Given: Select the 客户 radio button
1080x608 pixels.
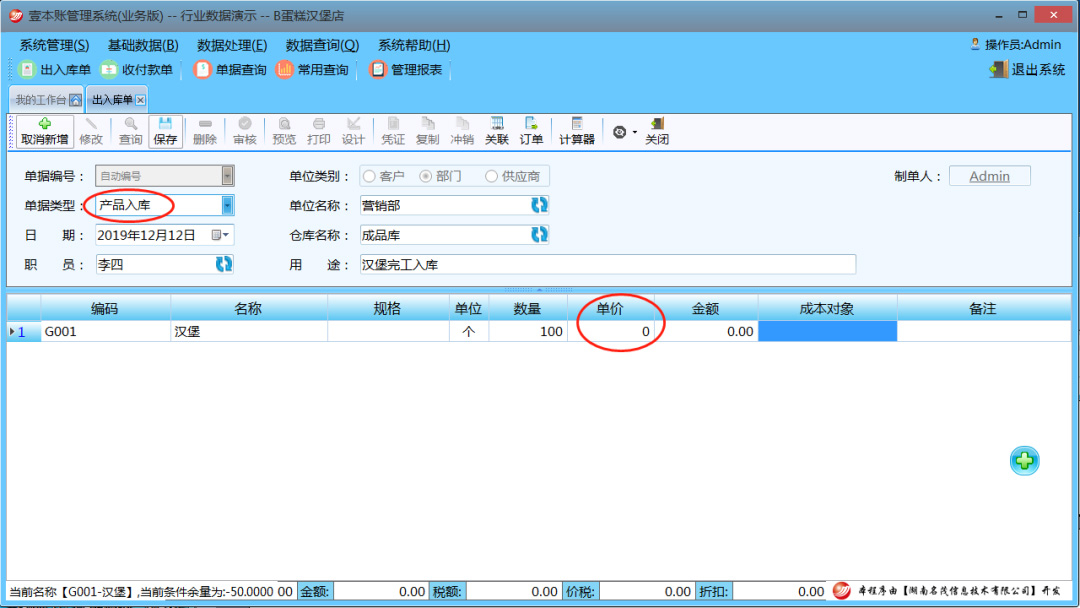Looking at the screenshot, I should (x=370, y=176).
